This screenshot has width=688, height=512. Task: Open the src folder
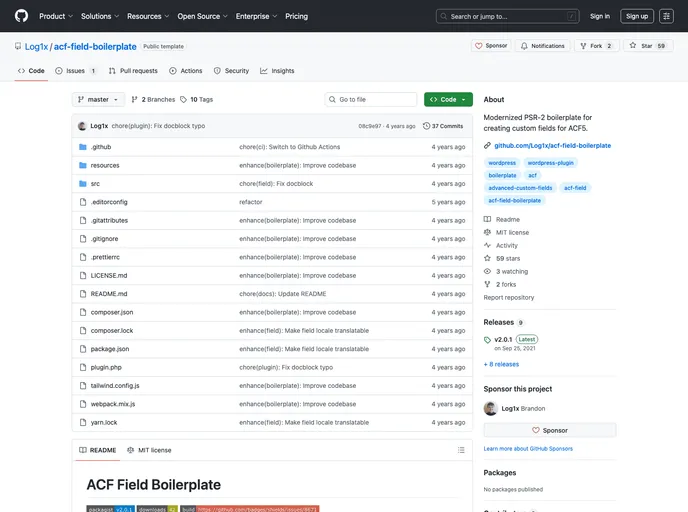click(95, 184)
